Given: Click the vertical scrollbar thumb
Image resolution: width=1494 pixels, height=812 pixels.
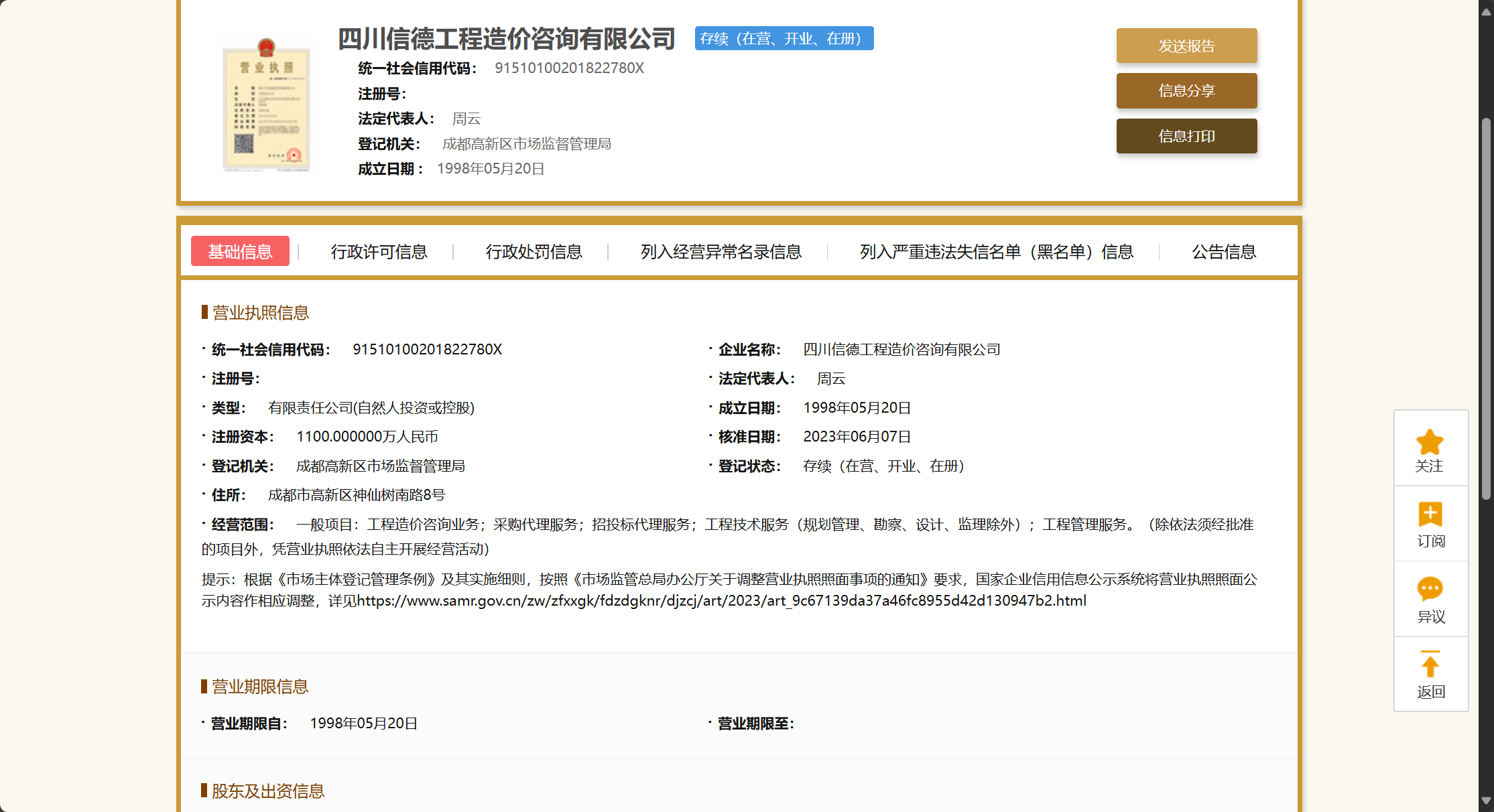Looking at the screenshot, I should 1486,308.
